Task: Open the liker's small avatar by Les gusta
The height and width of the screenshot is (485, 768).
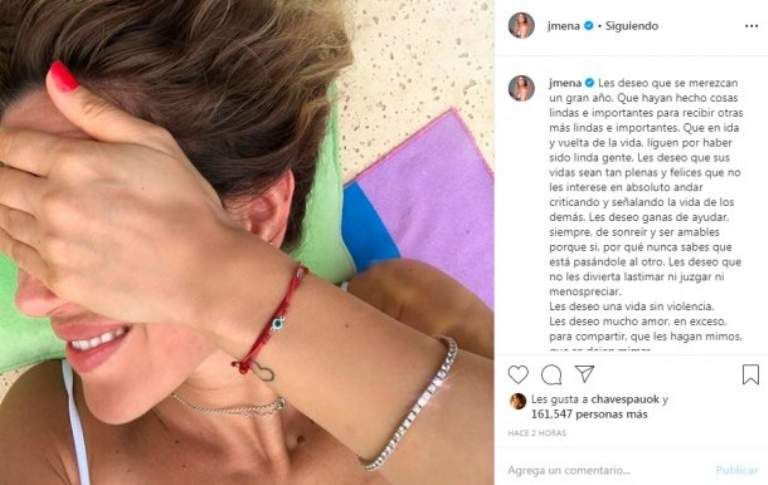Action: click(x=518, y=401)
